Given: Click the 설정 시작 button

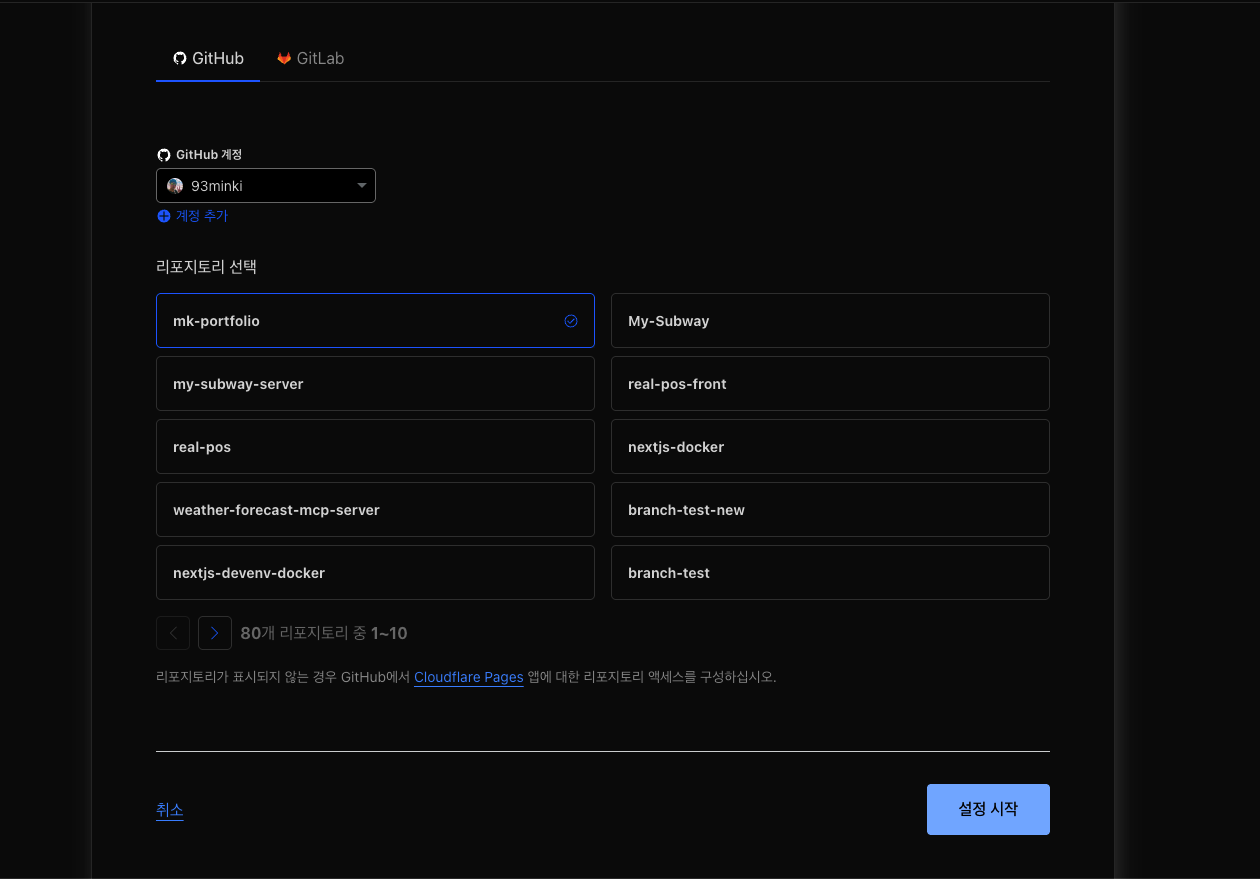Looking at the screenshot, I should tap(988, 809).
